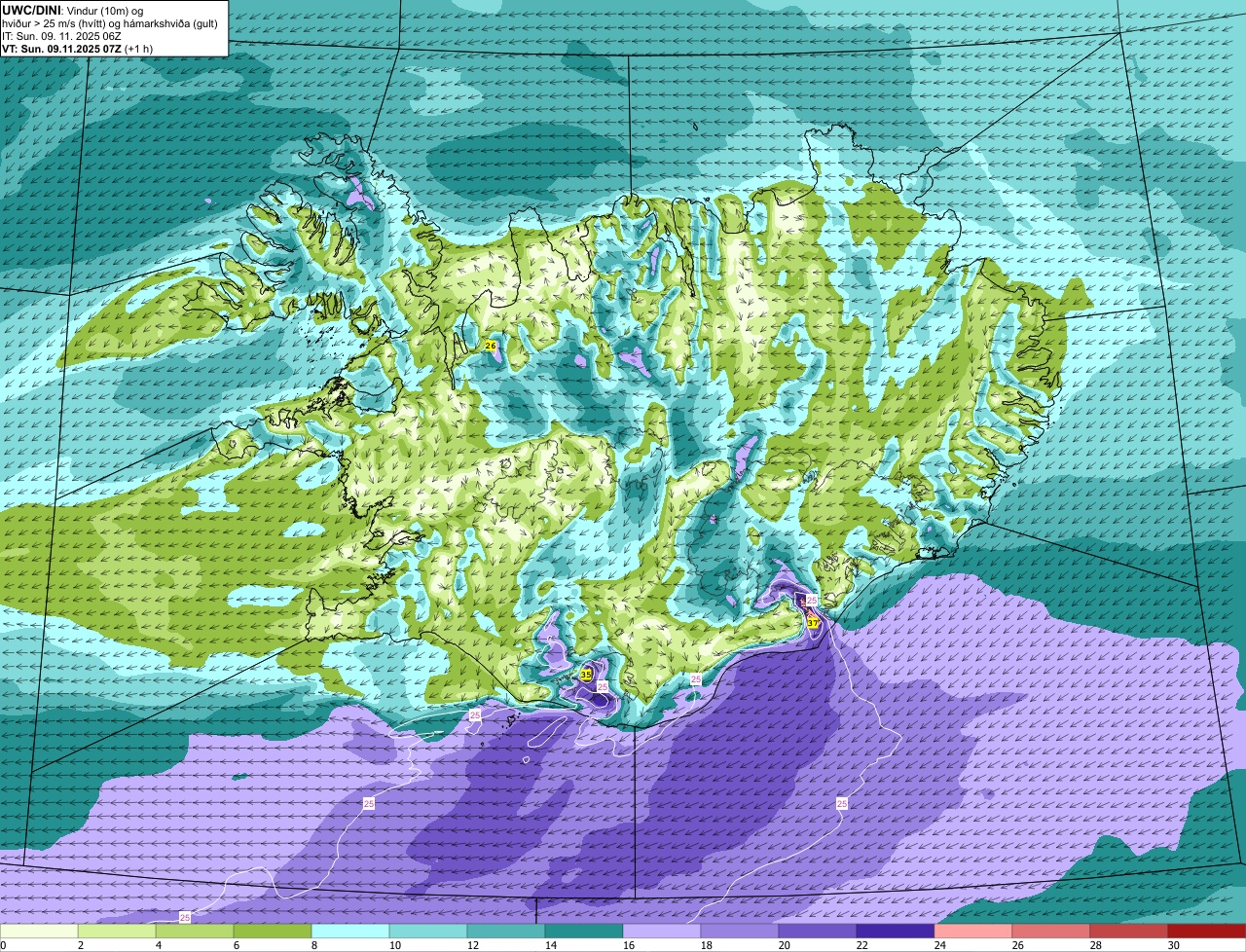Click the yellow 37 peak gust marker
Image resolution: width=1246 pixels, height=952 pixels.
coord(813,623)
